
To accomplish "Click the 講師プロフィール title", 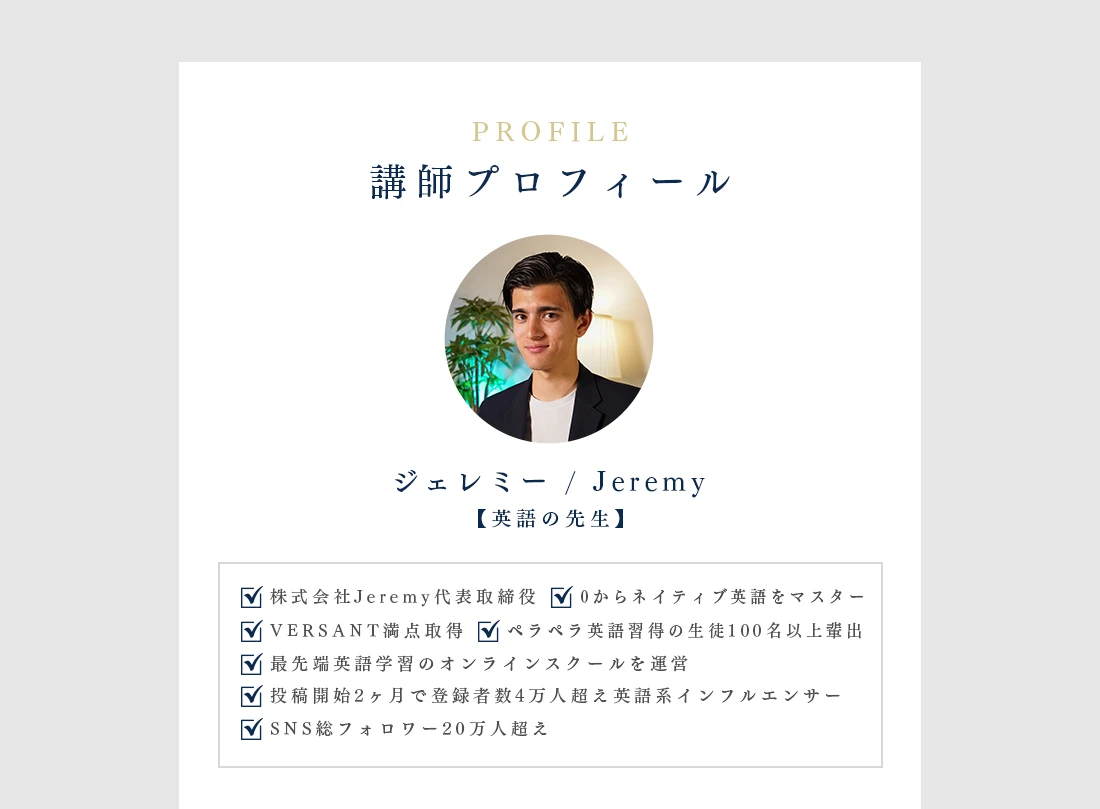I will [551, 182].
